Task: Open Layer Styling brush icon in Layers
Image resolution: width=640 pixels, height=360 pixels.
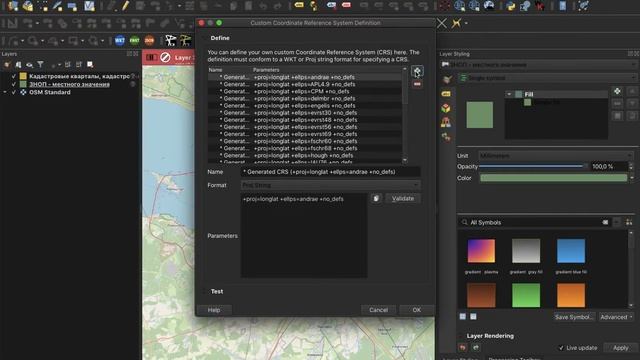Action: pos(7,64)
